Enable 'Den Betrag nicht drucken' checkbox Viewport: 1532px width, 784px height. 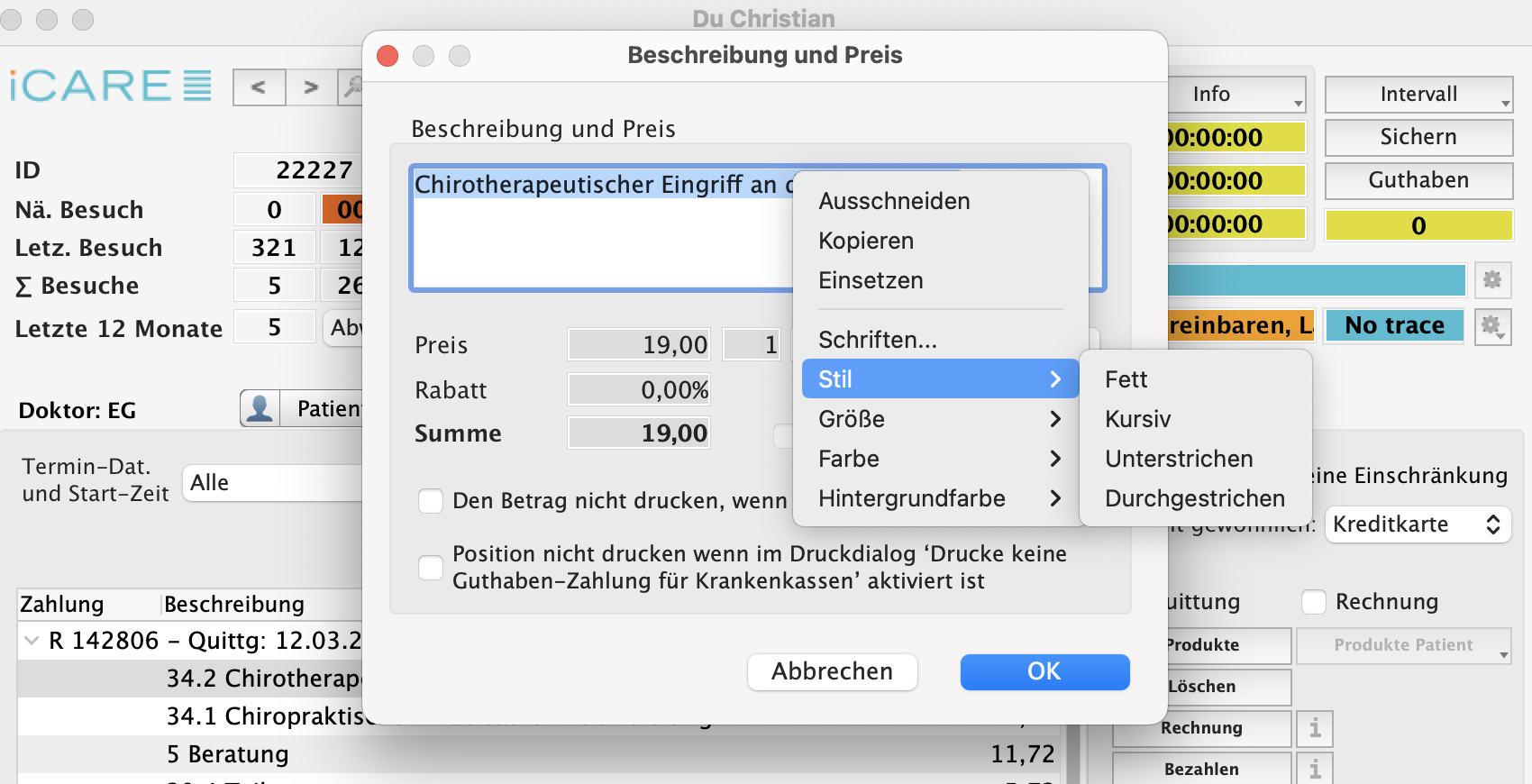tap(431, 501)
